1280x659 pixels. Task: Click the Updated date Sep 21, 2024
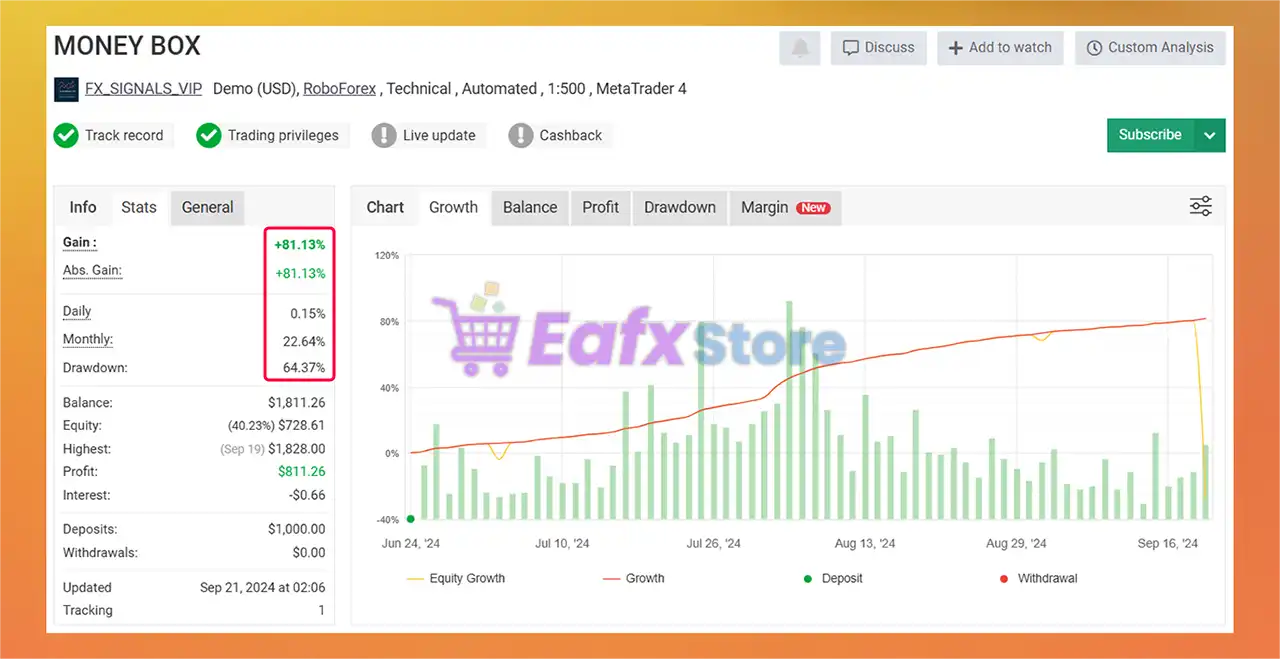point(263,588)
